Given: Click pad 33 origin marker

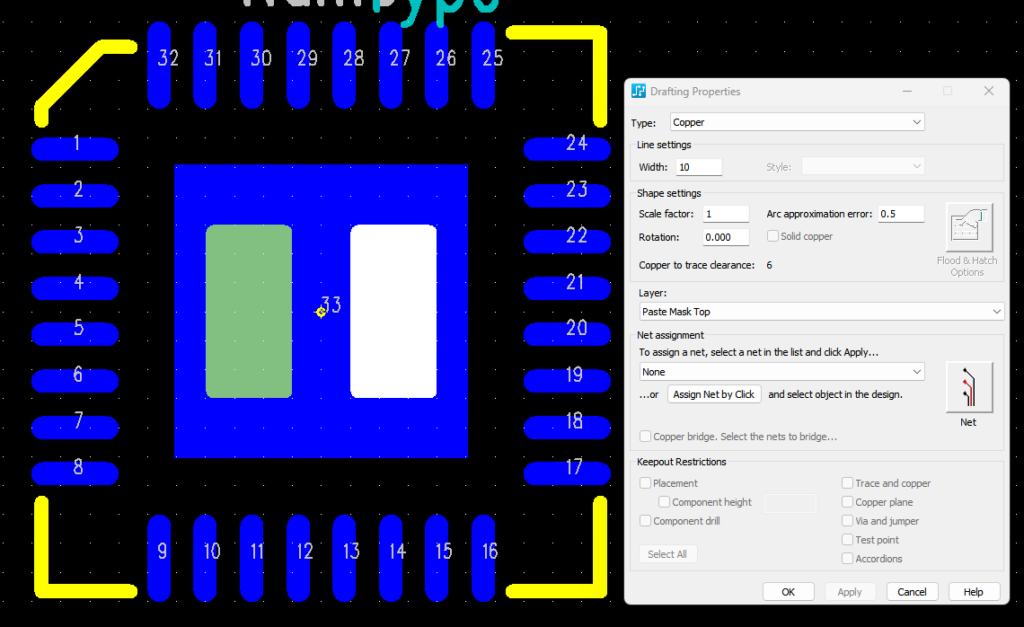Looking at the screenshot, I should point(321,312).
